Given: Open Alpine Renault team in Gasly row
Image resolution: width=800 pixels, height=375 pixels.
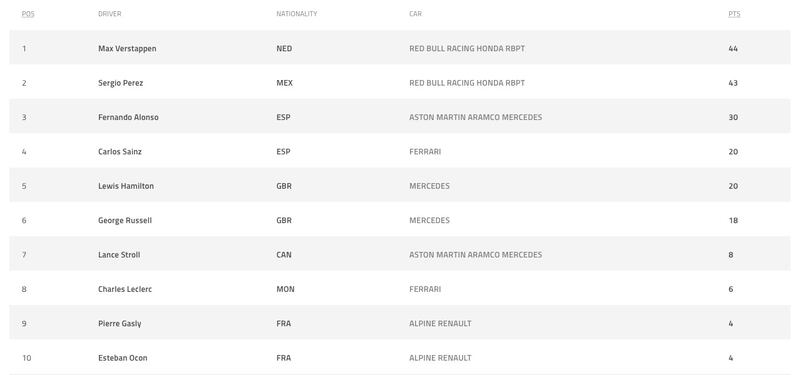Looking at the screenshot, I should pos(440,323).
